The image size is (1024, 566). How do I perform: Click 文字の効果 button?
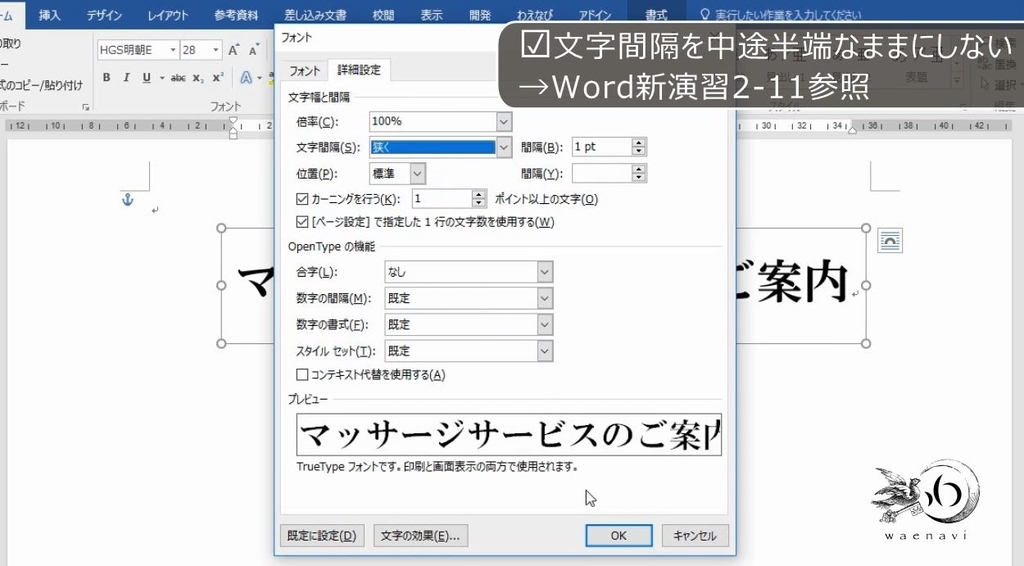[421, 535]
